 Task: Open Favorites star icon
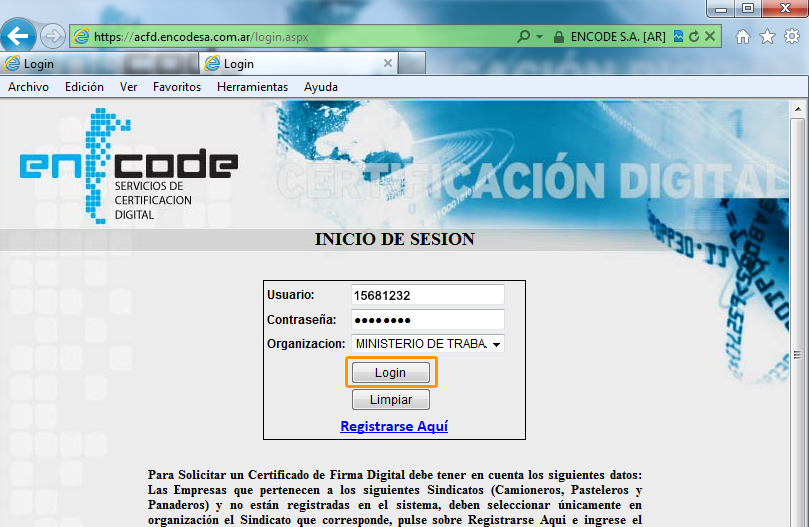(767, 37)
